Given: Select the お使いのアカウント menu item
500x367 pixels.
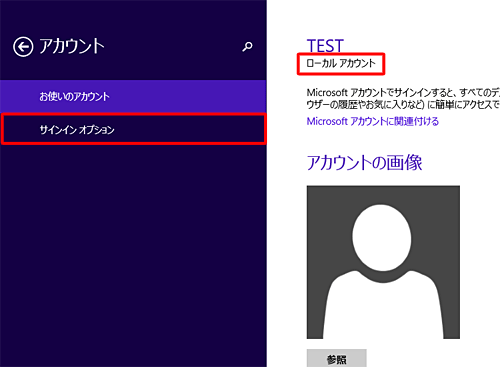Looking at the screenshot, I should [x=133, y=96].
